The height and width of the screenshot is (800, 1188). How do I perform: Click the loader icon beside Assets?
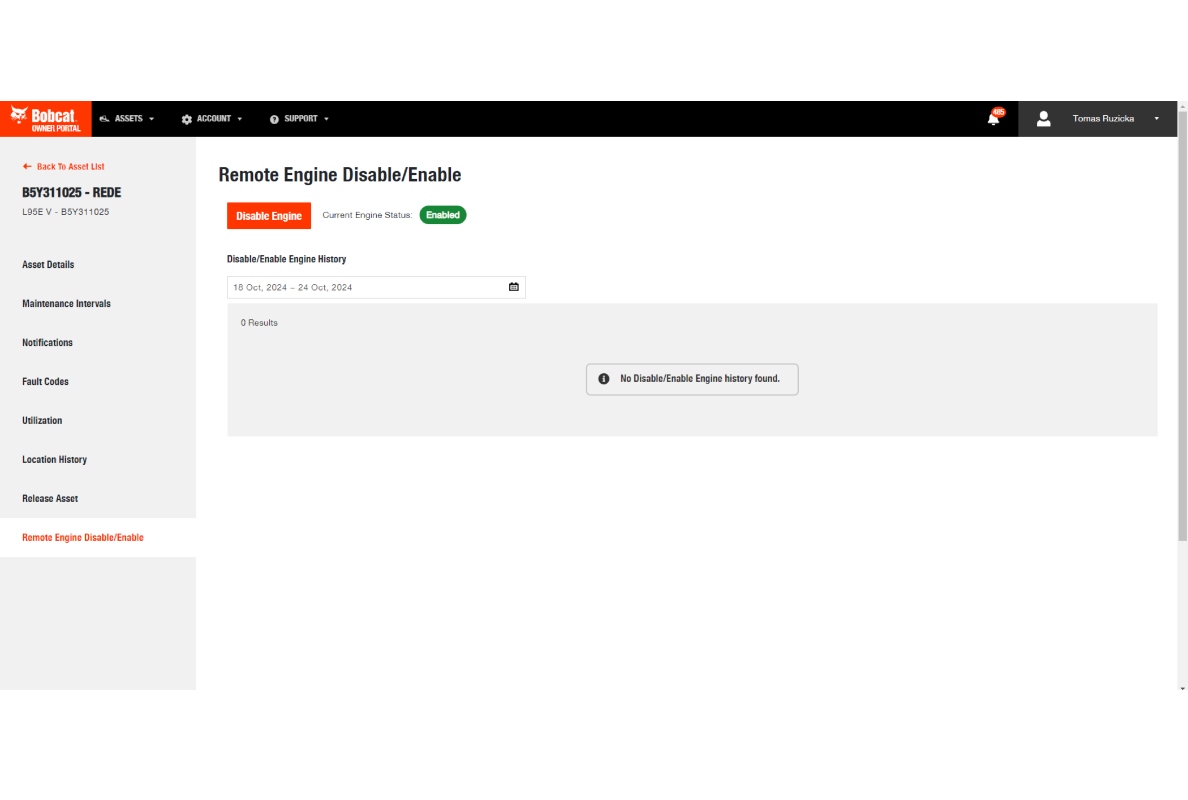105,119
